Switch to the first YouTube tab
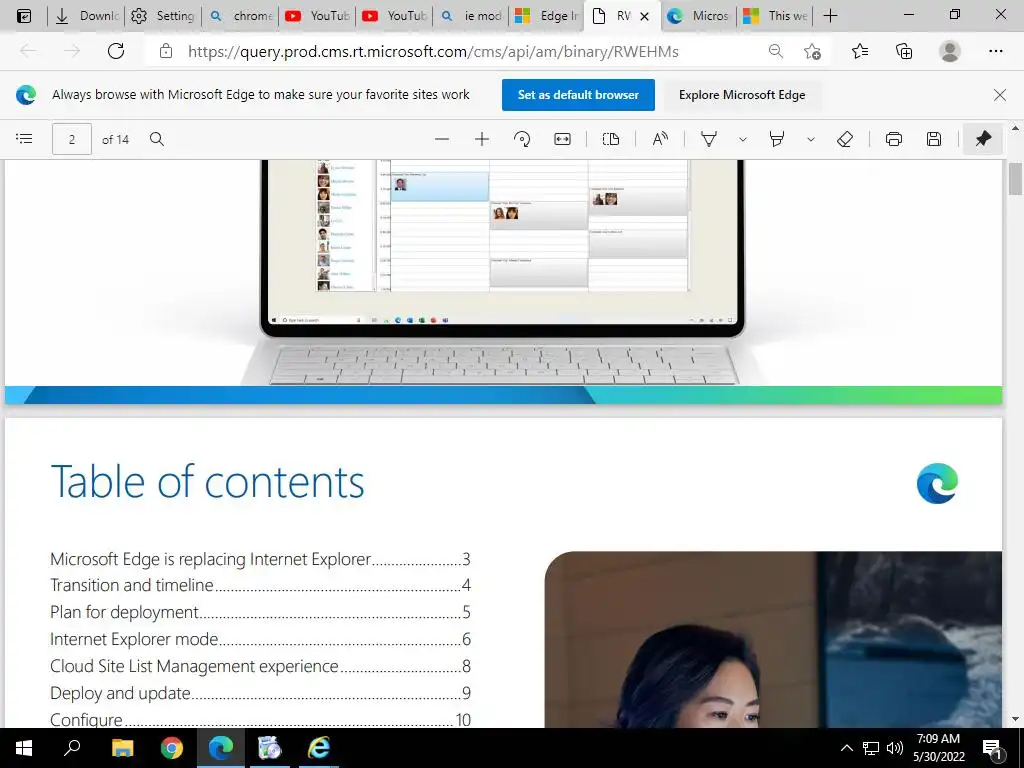This screenshot has height=768, width=1024. [317, 16]
